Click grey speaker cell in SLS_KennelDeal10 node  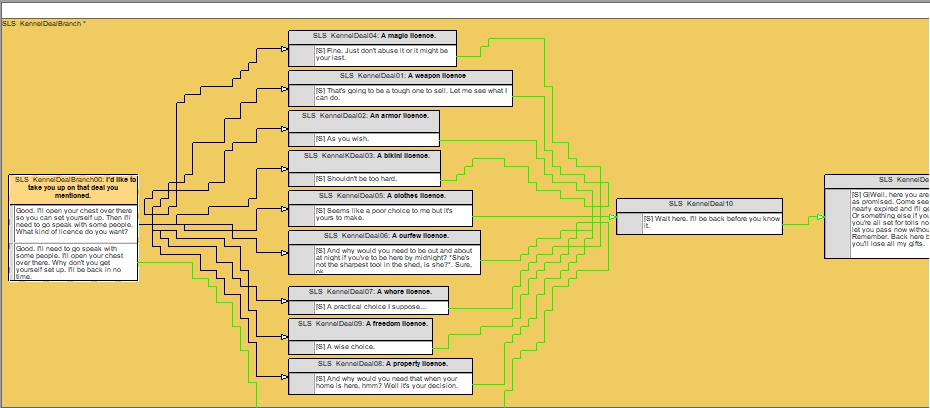(630, 224)
